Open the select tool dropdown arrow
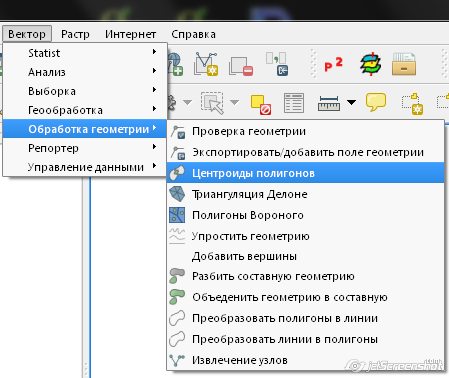The image size is (449, 378). tap(235, 102)
